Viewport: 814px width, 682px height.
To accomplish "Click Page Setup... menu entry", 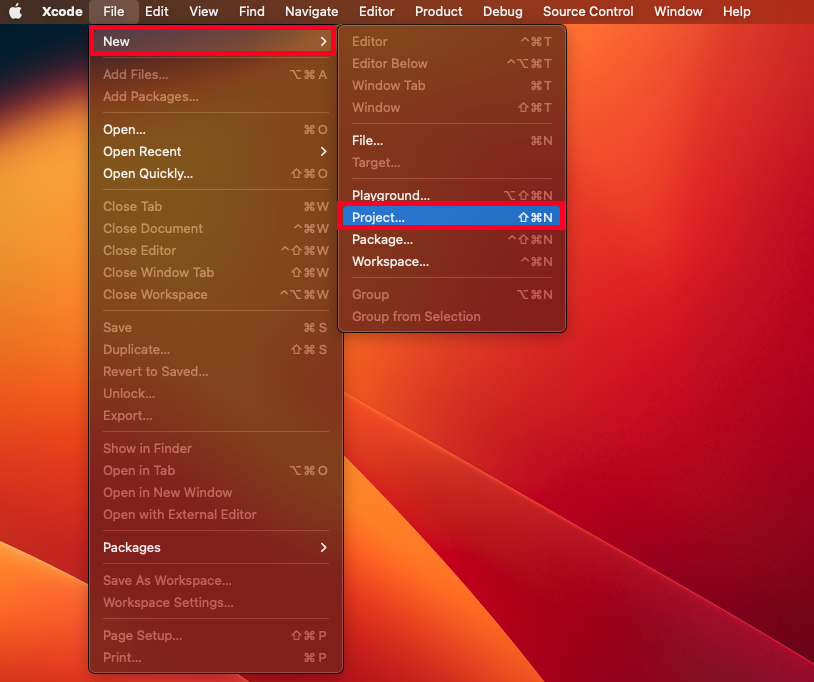I will click(215, 636).
